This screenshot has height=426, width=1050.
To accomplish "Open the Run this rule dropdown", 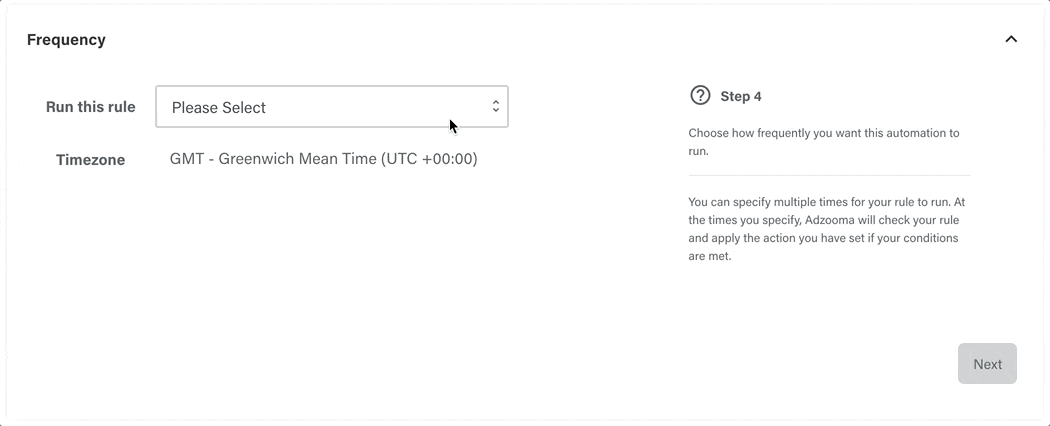I will [332, 106].
